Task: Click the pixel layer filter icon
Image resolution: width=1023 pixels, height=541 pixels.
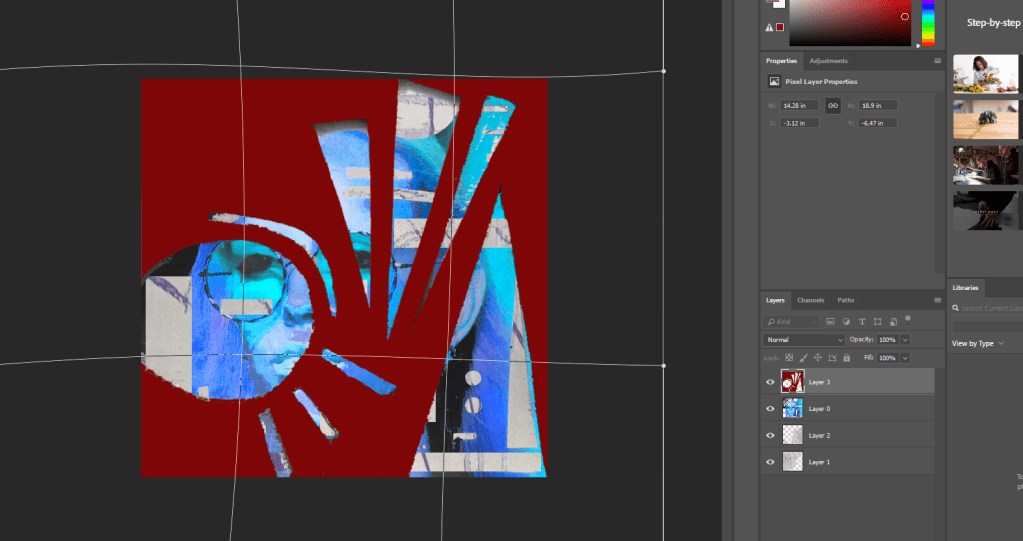Action: (830, 322)
